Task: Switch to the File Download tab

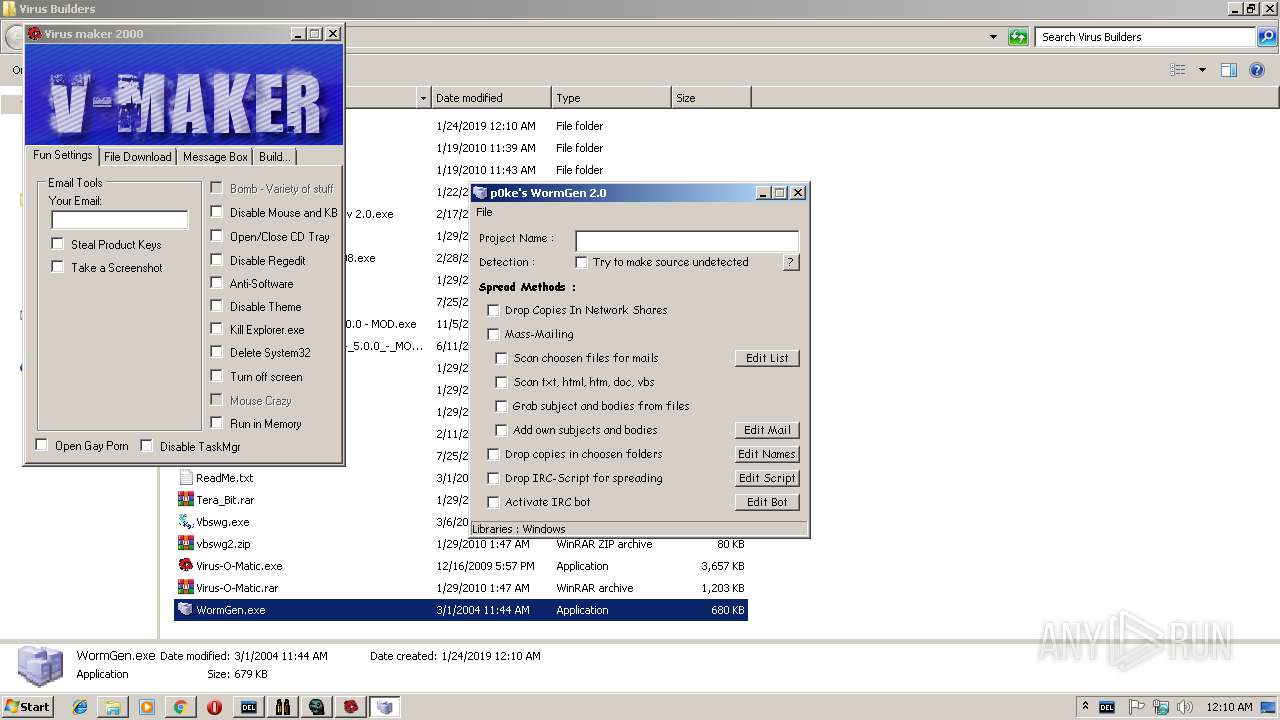Action: click(137, 157)
